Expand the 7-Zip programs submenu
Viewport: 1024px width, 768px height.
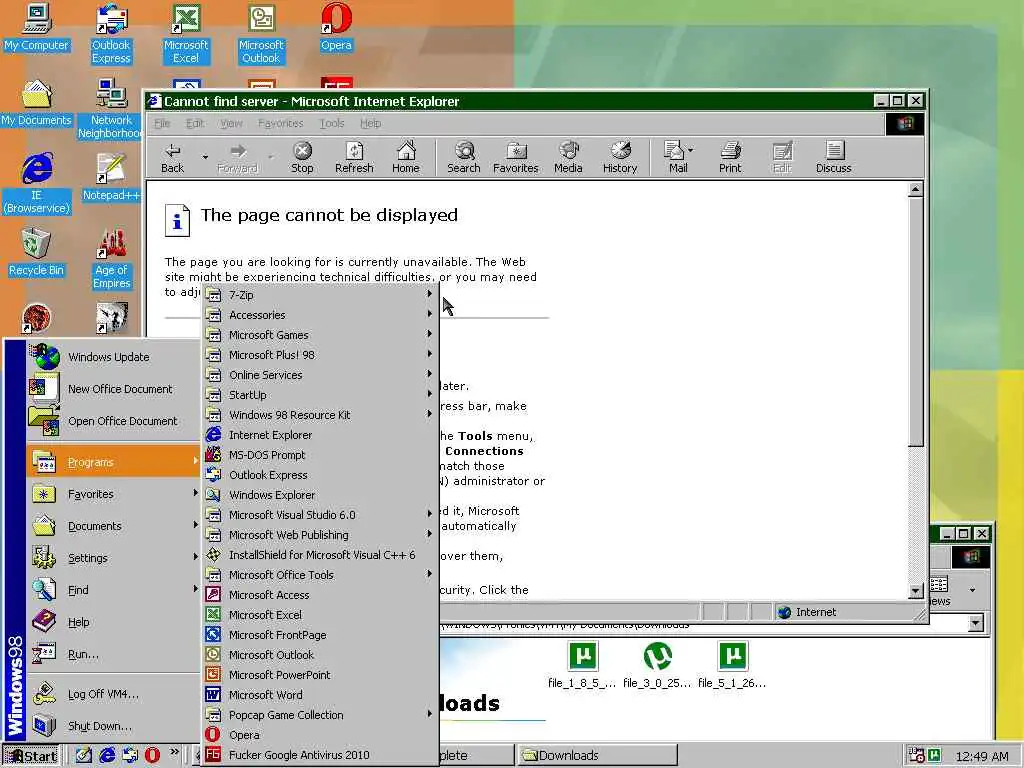[x=320, y=295]
